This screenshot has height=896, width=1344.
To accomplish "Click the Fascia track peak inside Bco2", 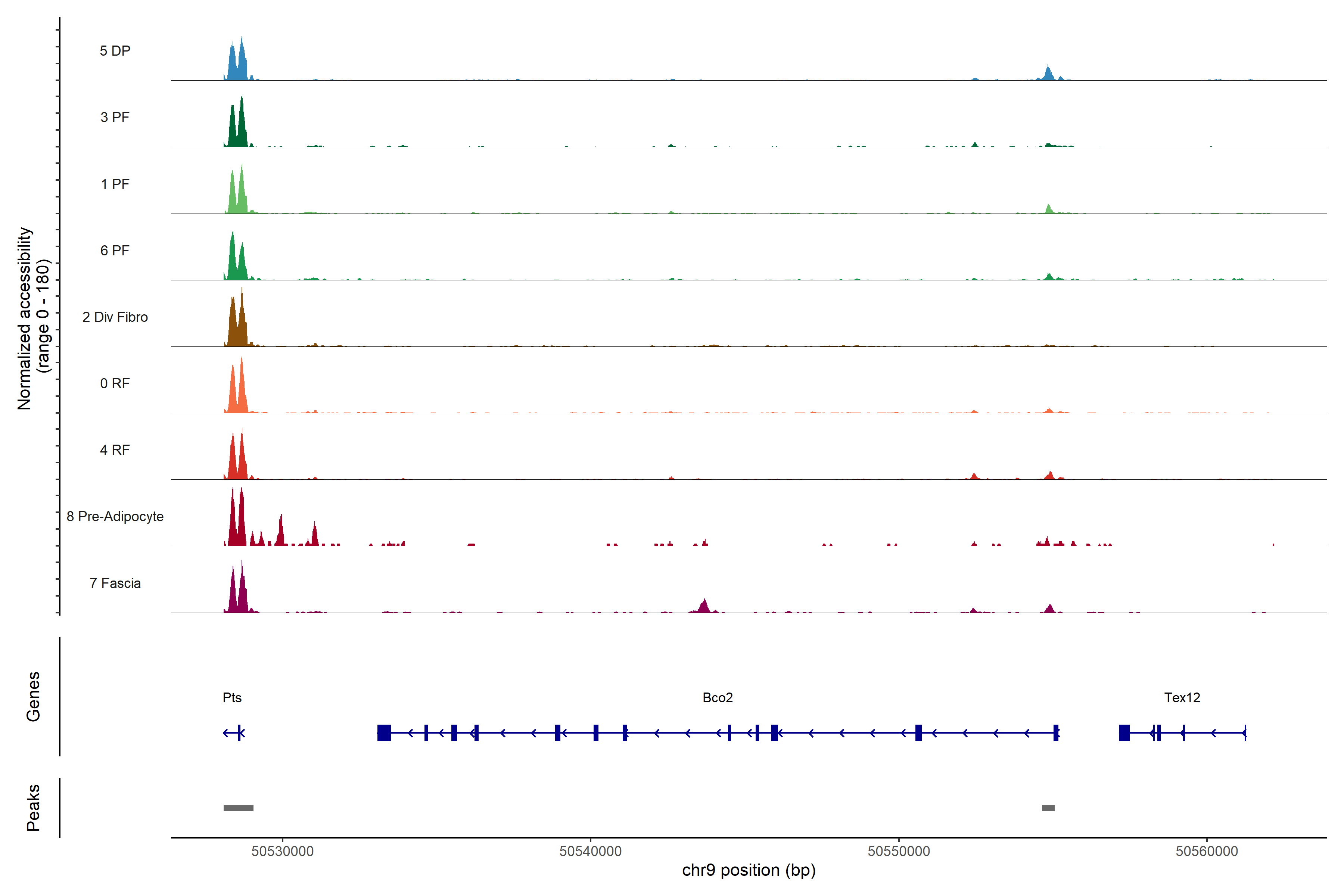I will pyautogui.click(x=704, y=606).
